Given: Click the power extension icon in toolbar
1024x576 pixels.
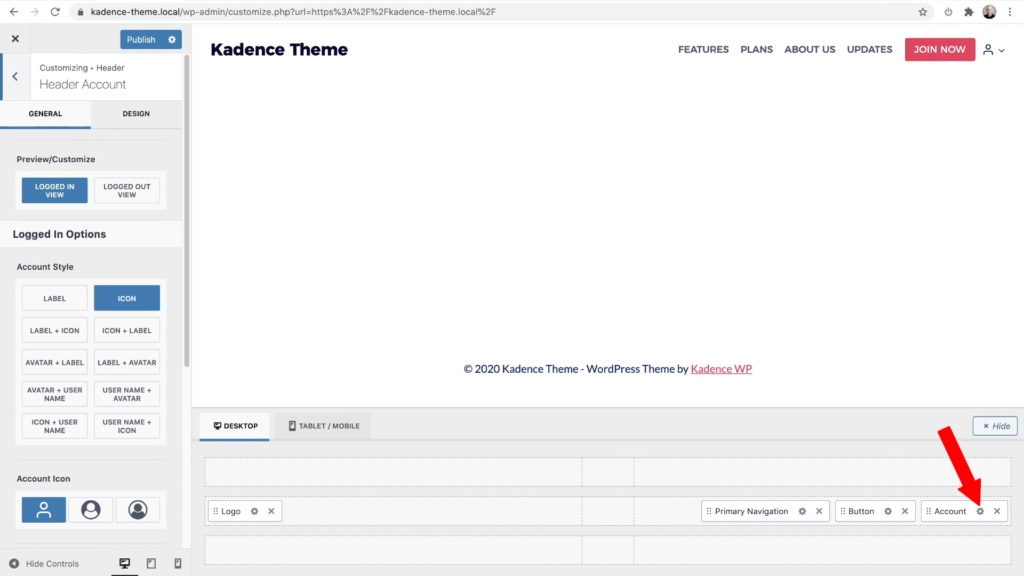Looking at the screenshot, I should click(948, 12).
